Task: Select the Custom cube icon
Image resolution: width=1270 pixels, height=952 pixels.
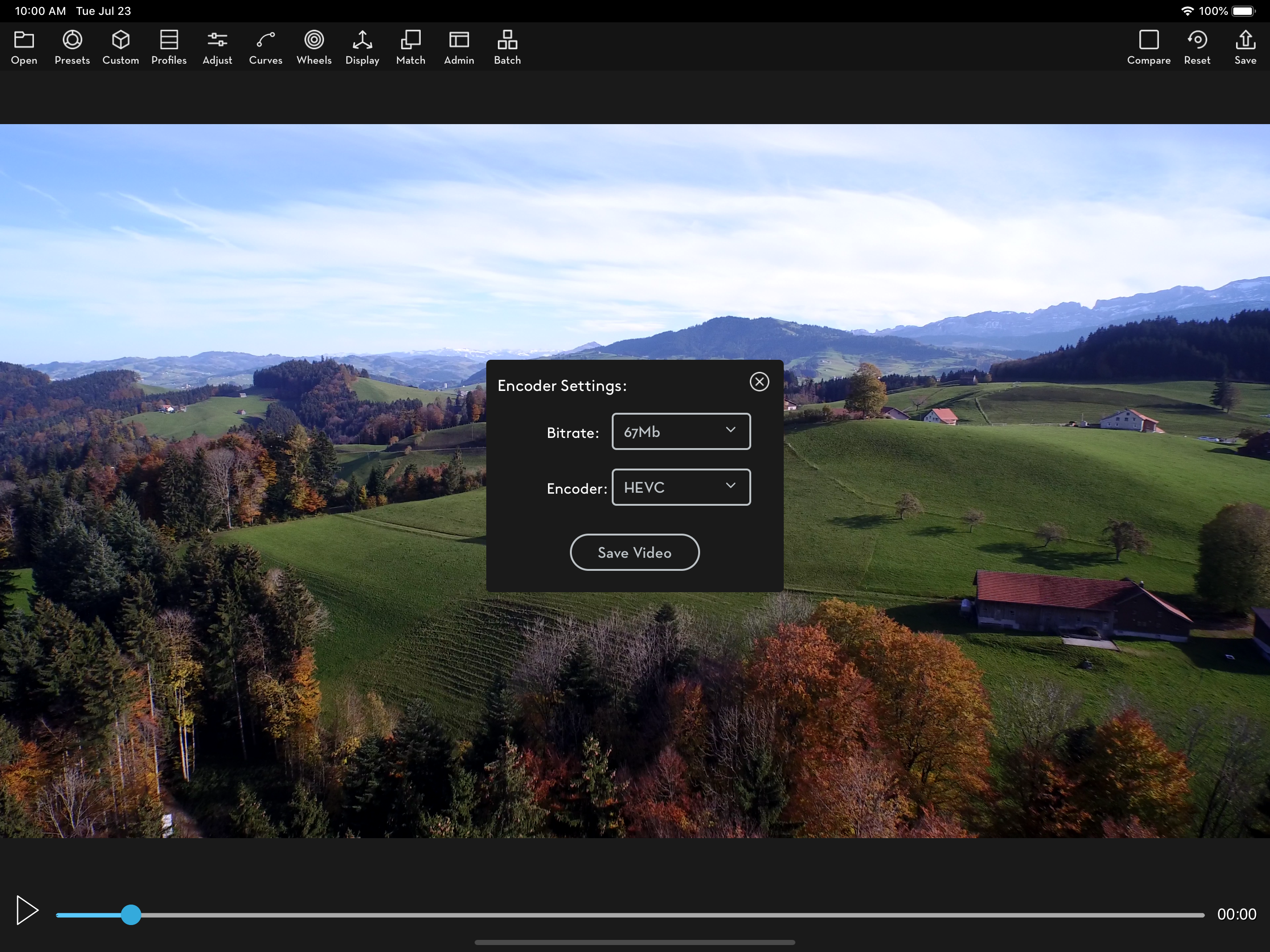Action: (x=120, y=47)
